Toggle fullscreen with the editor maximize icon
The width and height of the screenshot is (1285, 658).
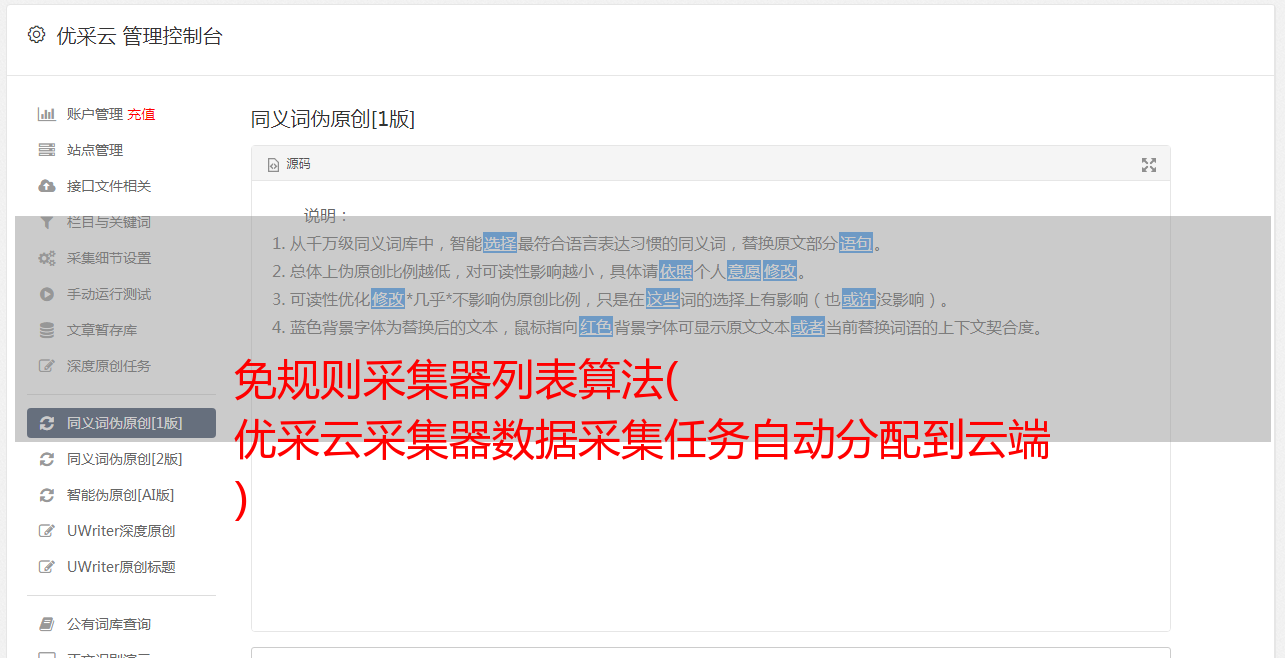point(1149,165)
